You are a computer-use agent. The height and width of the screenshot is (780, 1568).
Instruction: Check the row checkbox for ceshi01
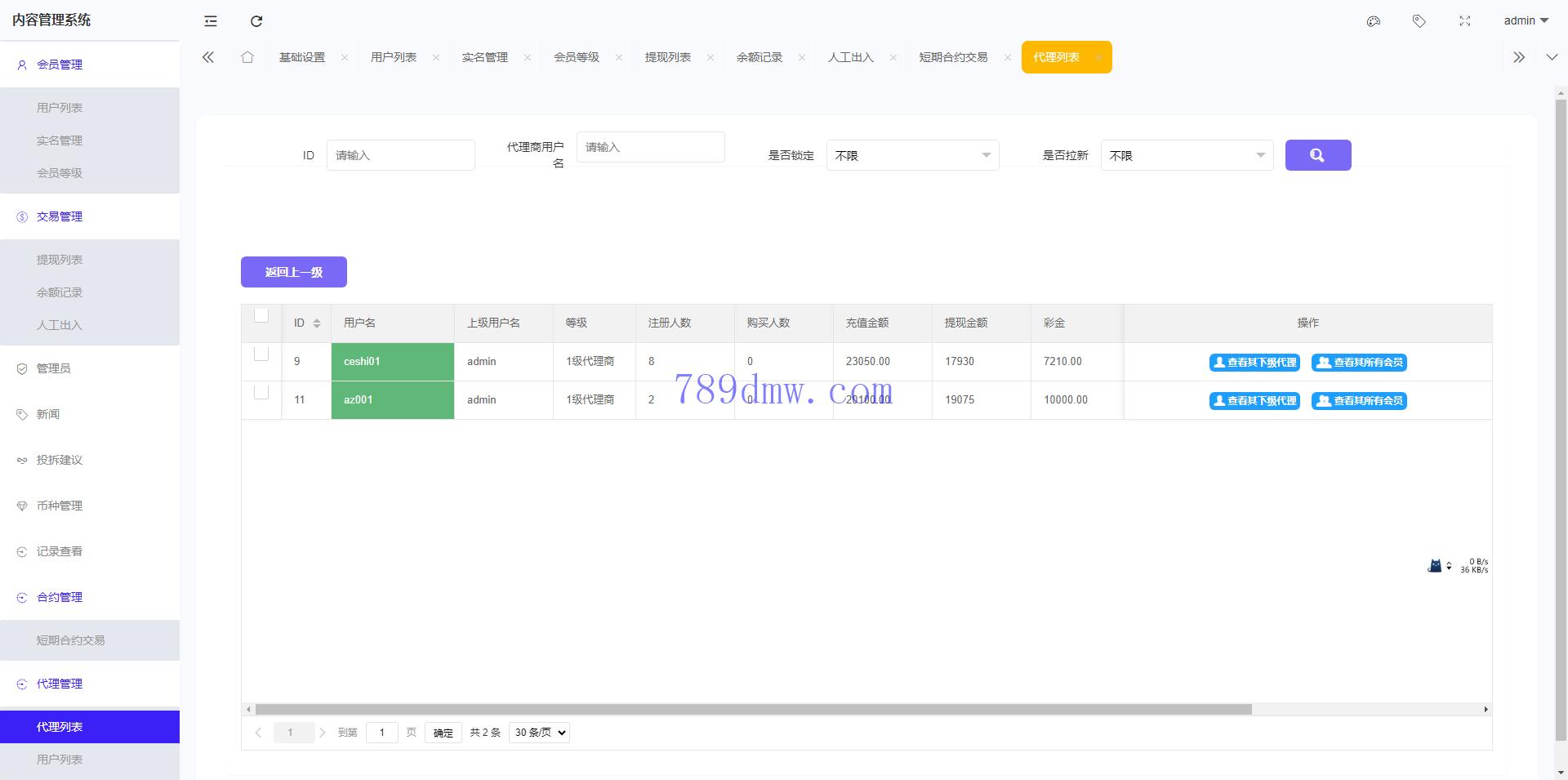click(261, 354)
